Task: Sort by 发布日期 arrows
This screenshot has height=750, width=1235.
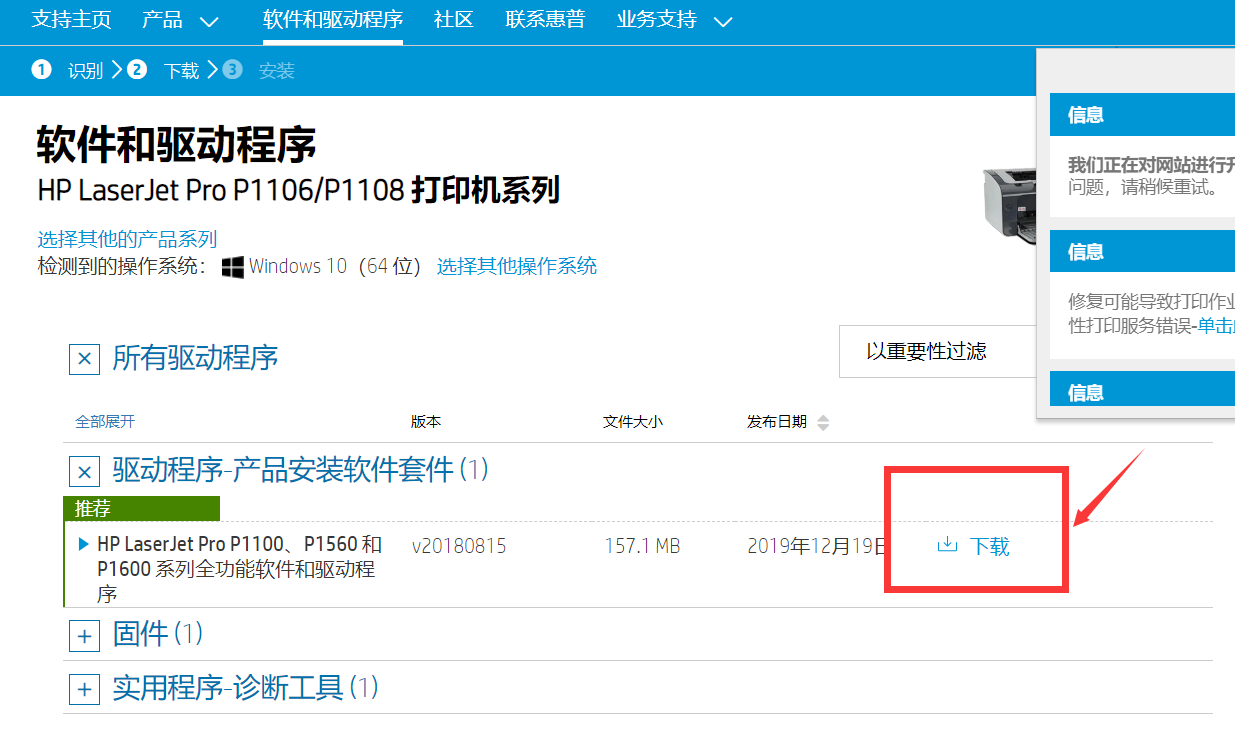Action: pyautogui.click(x=823, y=423)
